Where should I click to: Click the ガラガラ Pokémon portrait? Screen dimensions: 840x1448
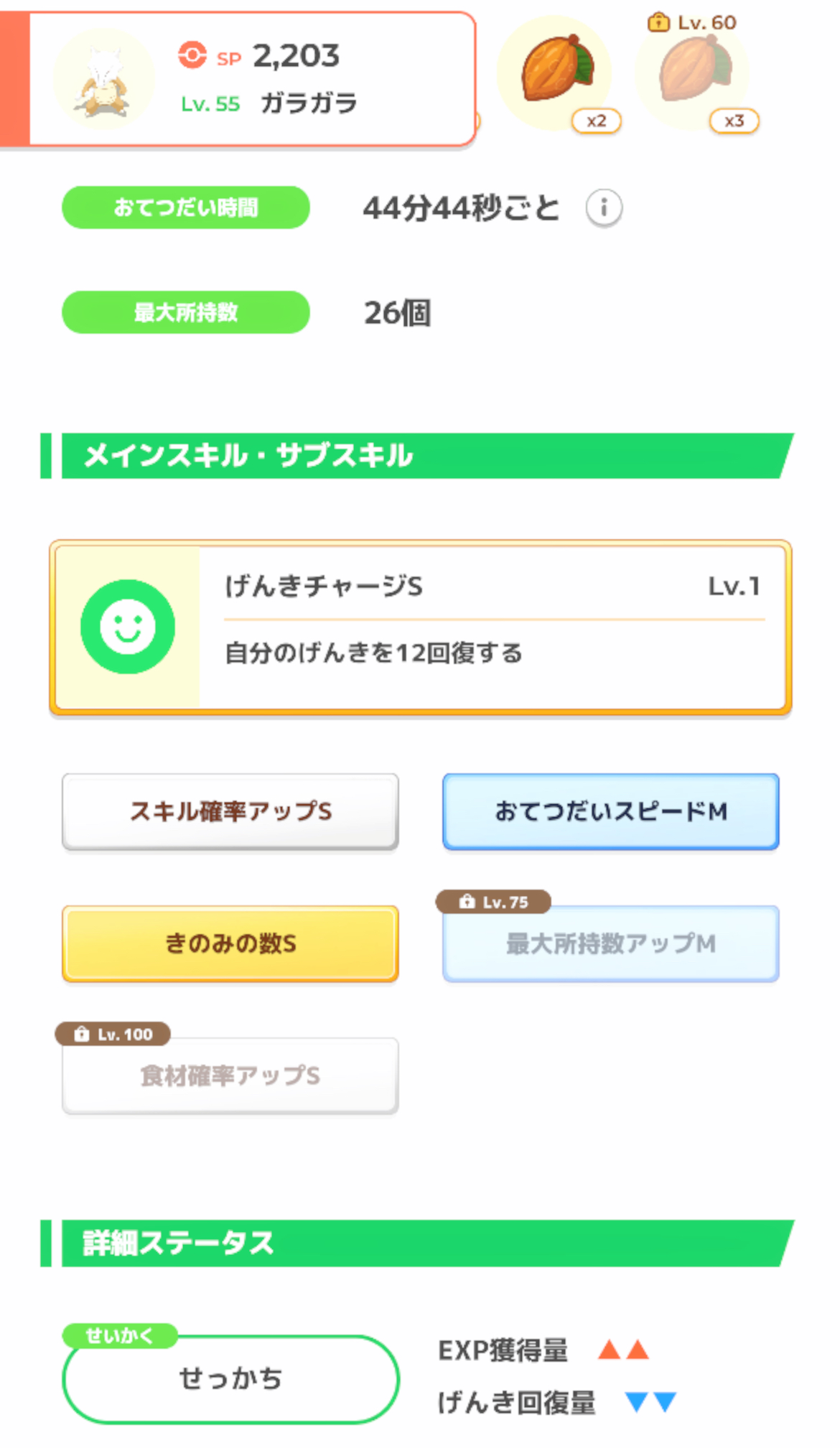[105, 79]
